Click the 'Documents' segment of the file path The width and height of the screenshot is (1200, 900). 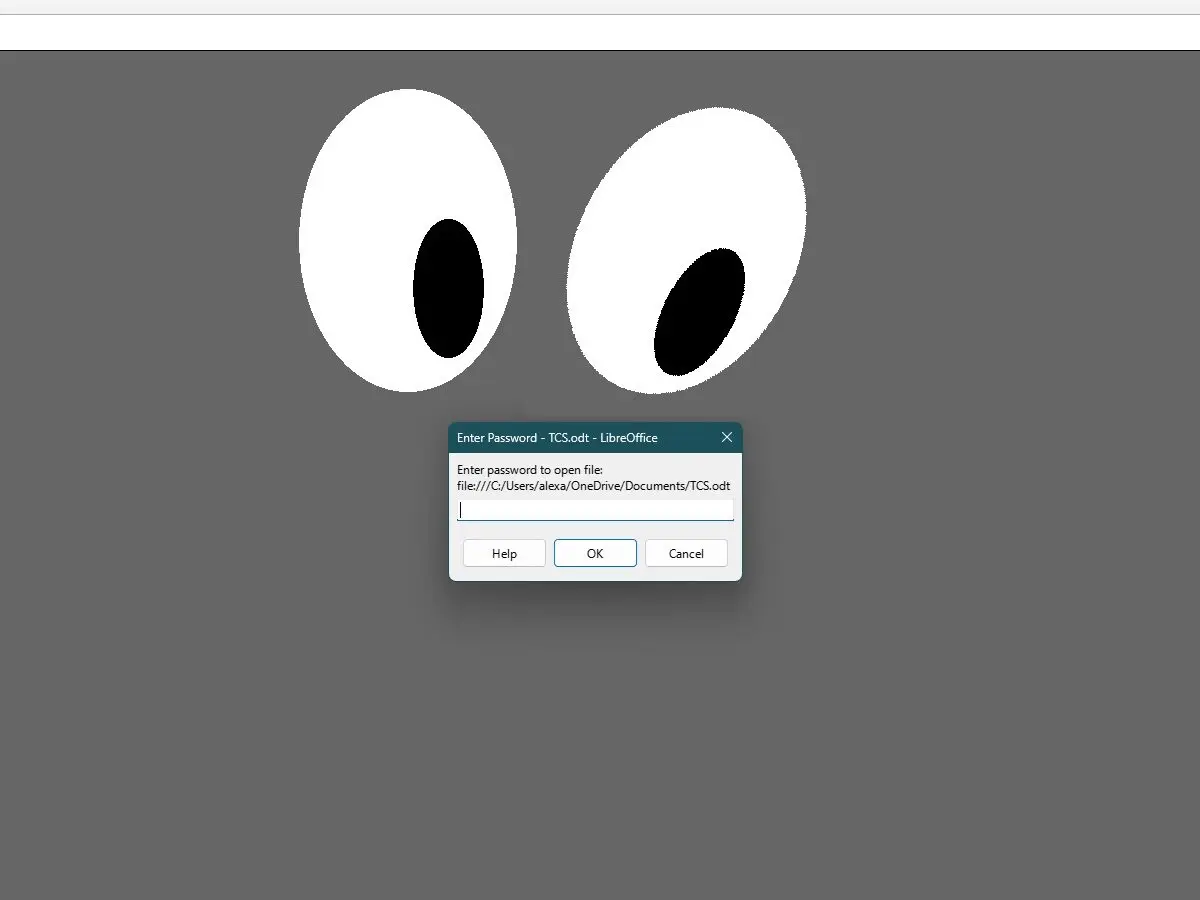(655, 485)
